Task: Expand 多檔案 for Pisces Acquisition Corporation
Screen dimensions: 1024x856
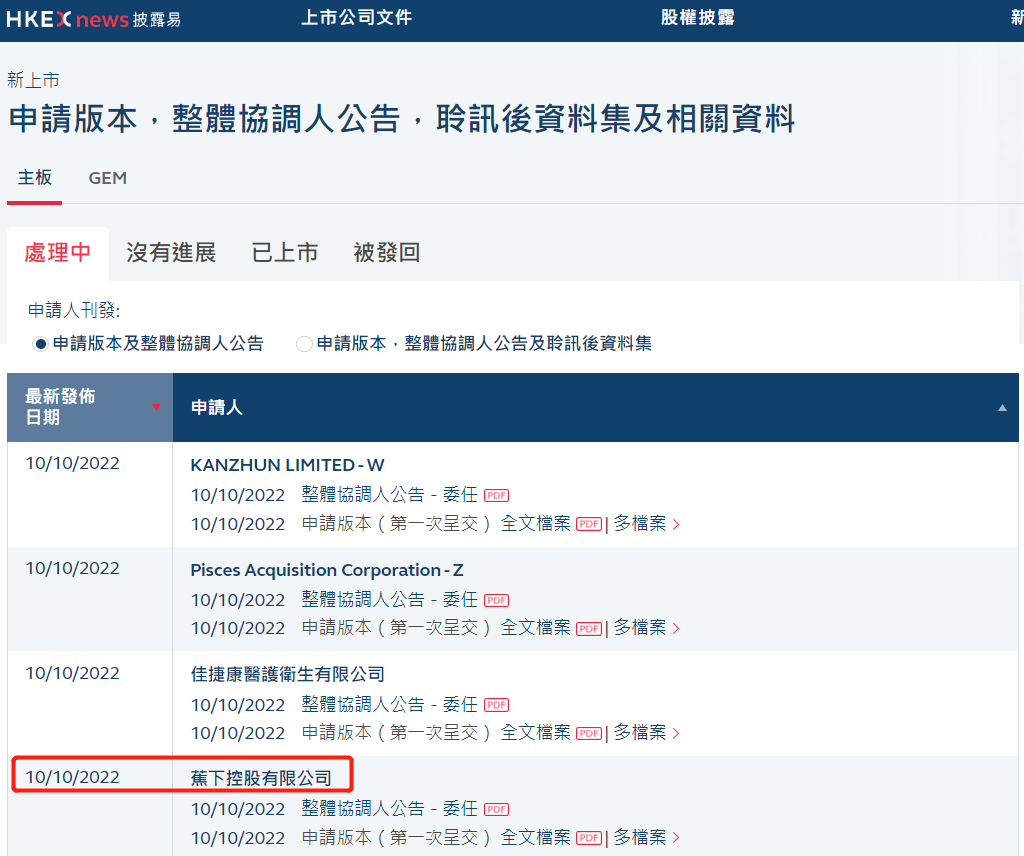Action: click(x=646, y=628)
